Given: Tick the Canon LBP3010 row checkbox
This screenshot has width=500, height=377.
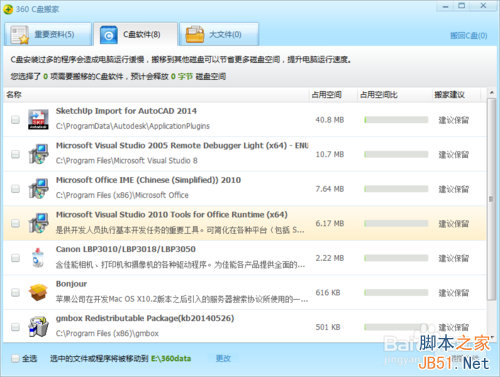Looking at the screenshot, I should coord(15,258).
